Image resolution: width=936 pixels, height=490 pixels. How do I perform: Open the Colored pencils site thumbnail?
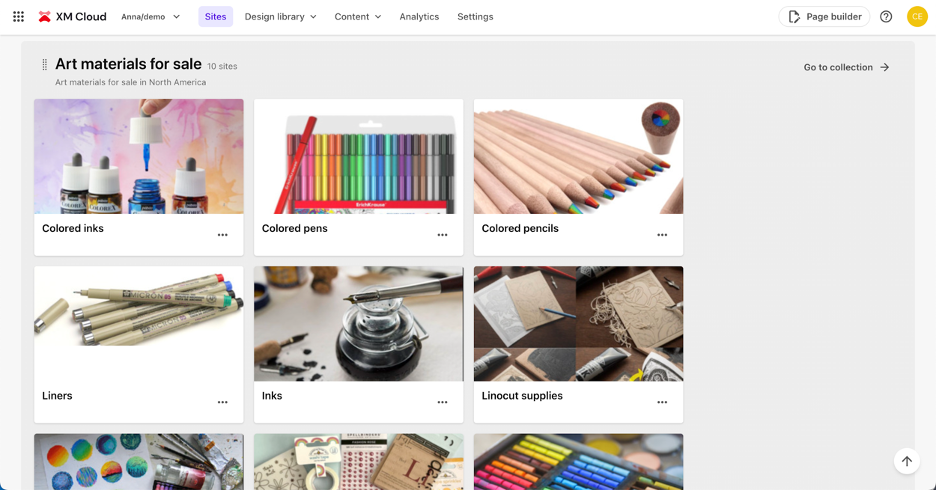click(578, 156)
